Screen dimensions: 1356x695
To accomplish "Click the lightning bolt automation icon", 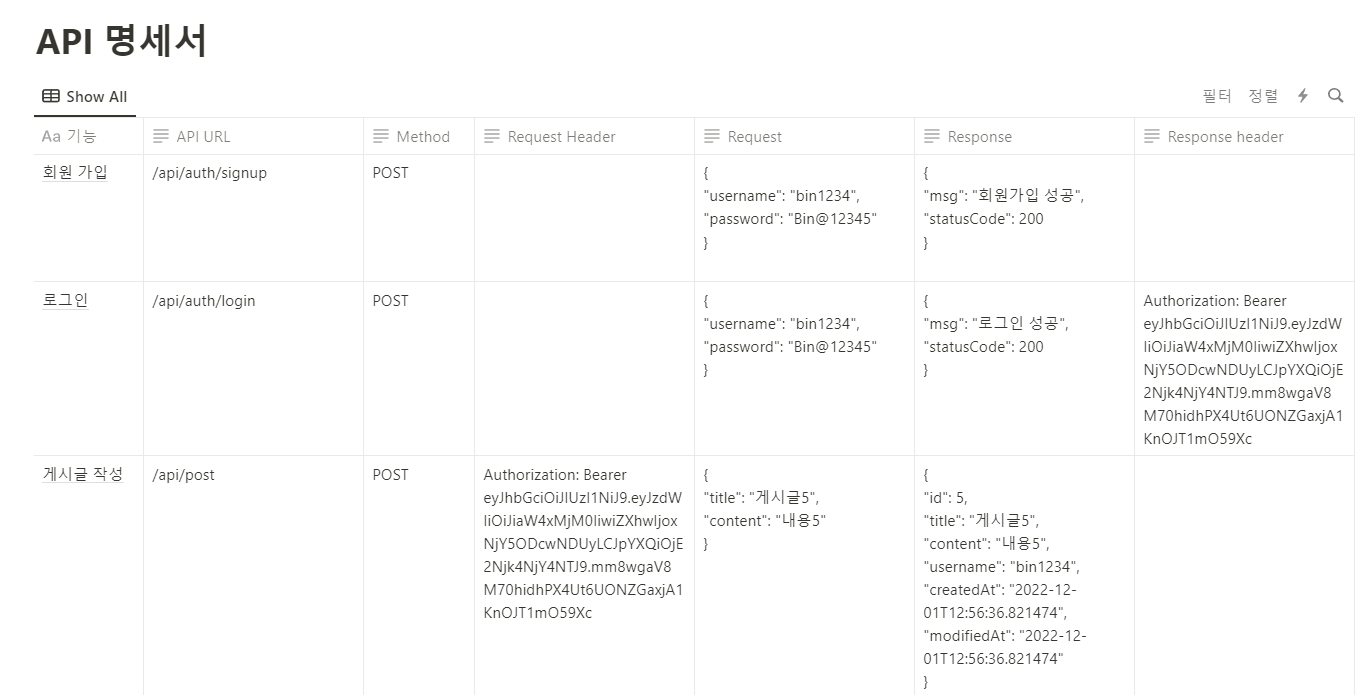I will (x=1303, y=96).
